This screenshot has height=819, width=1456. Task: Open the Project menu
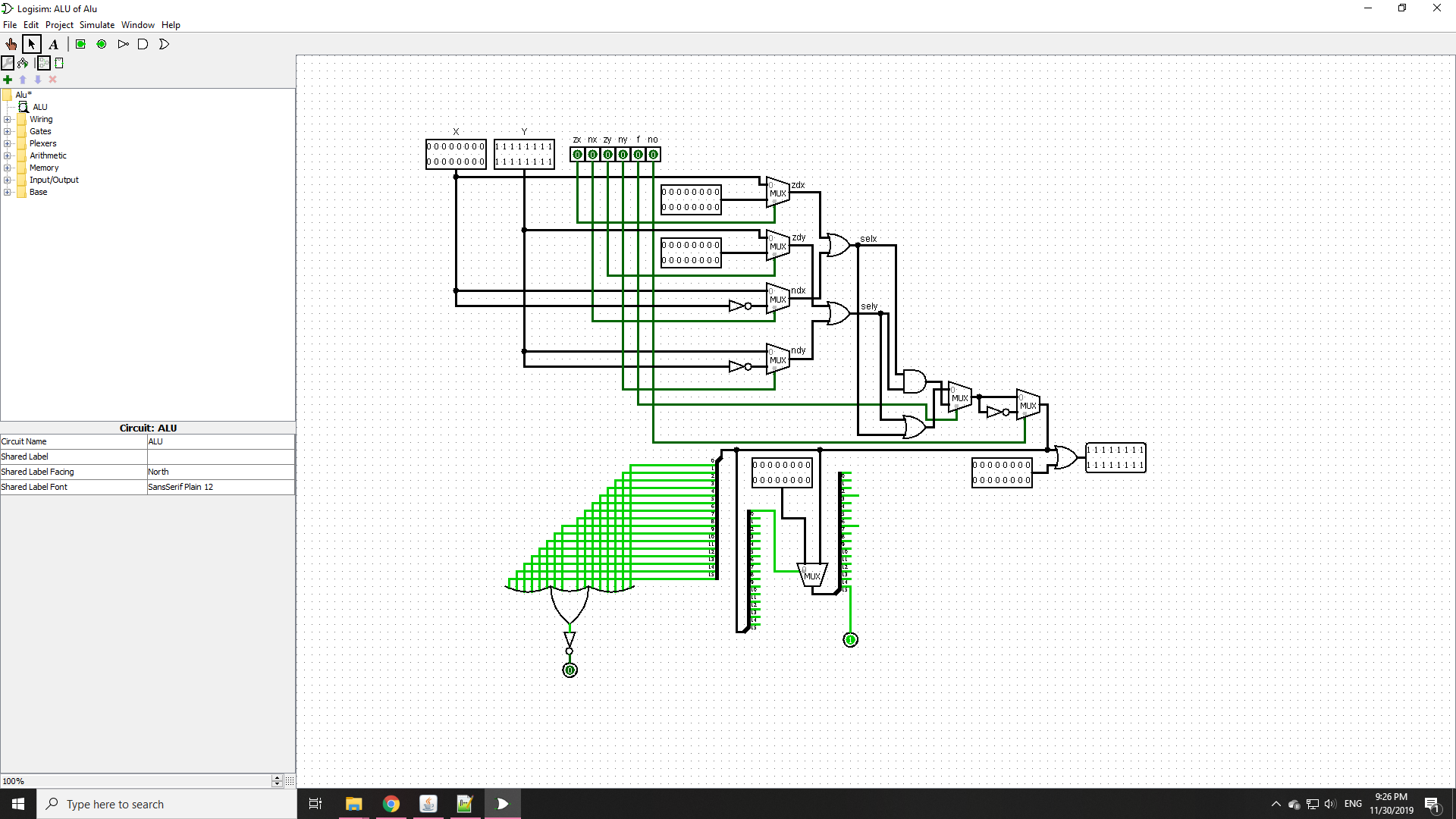[x=59, y=24]
